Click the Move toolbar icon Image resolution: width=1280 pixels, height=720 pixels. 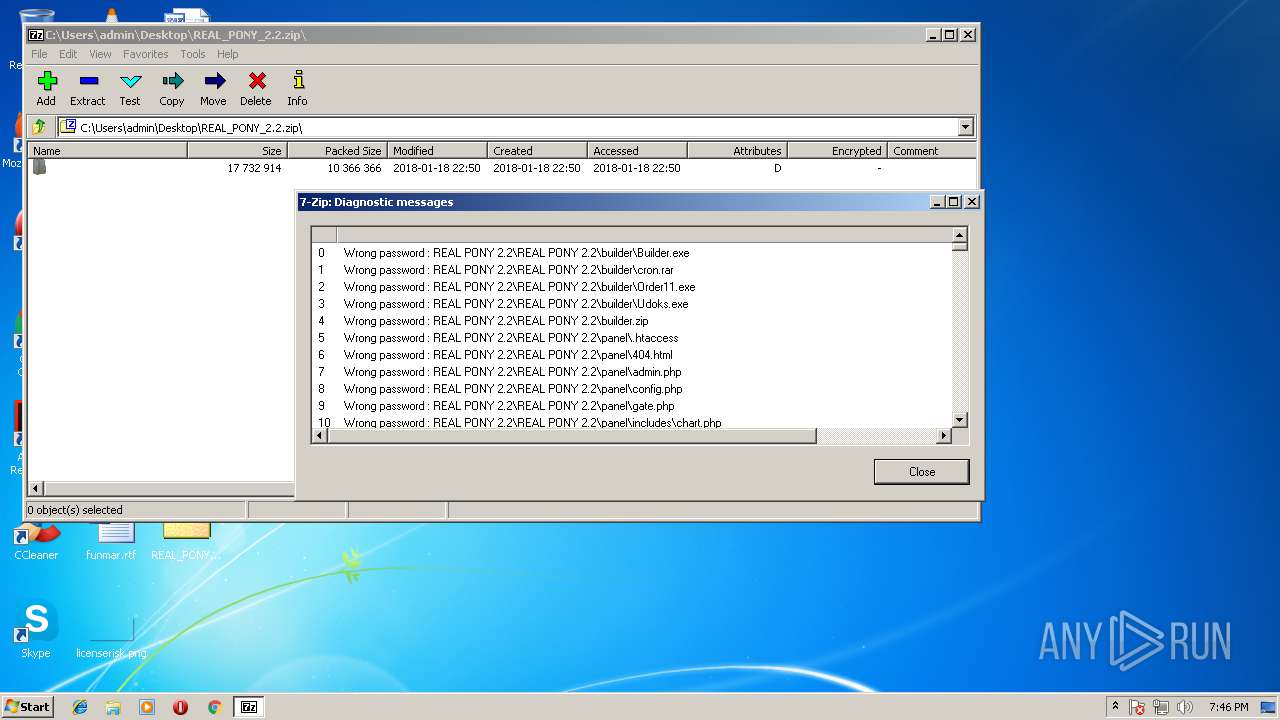pyautogui.click(x=213, y=88)
